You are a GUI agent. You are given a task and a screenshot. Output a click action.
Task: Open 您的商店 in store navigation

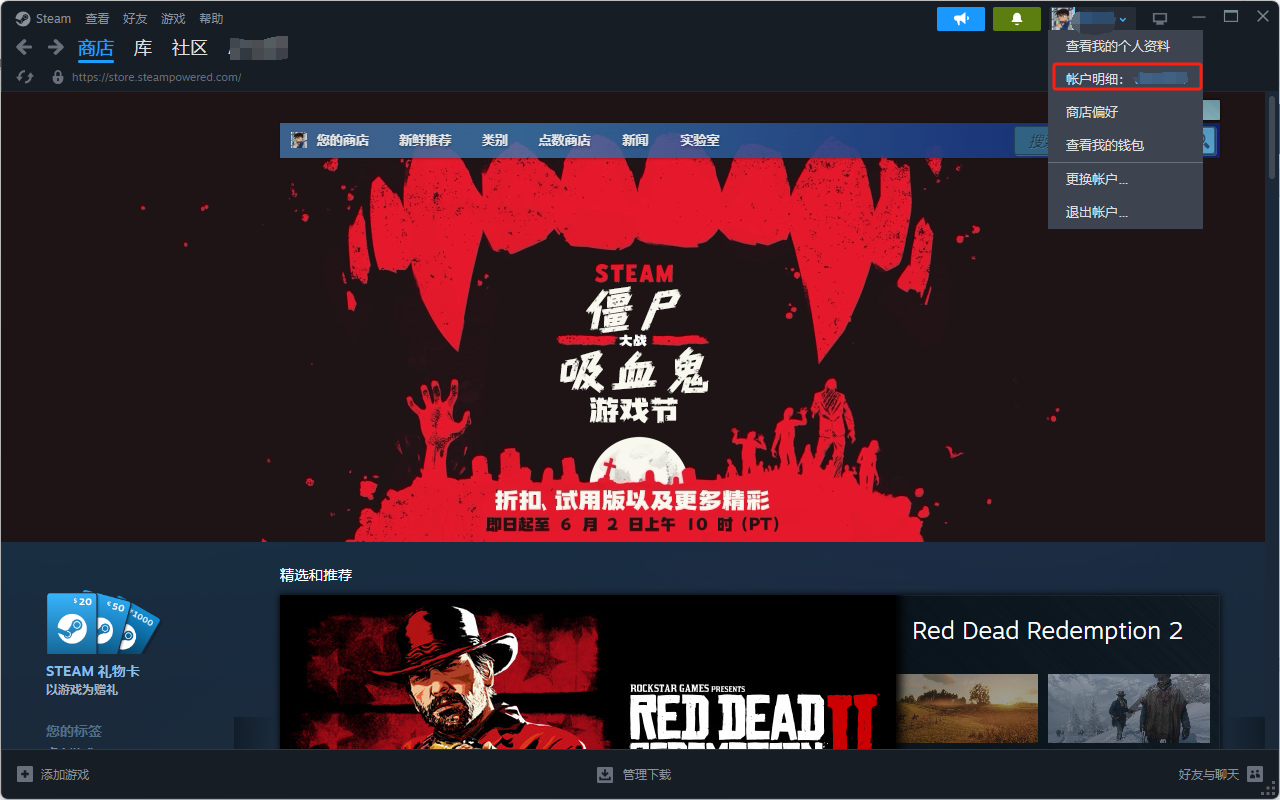pyautogui.click(x=342, y=140)
